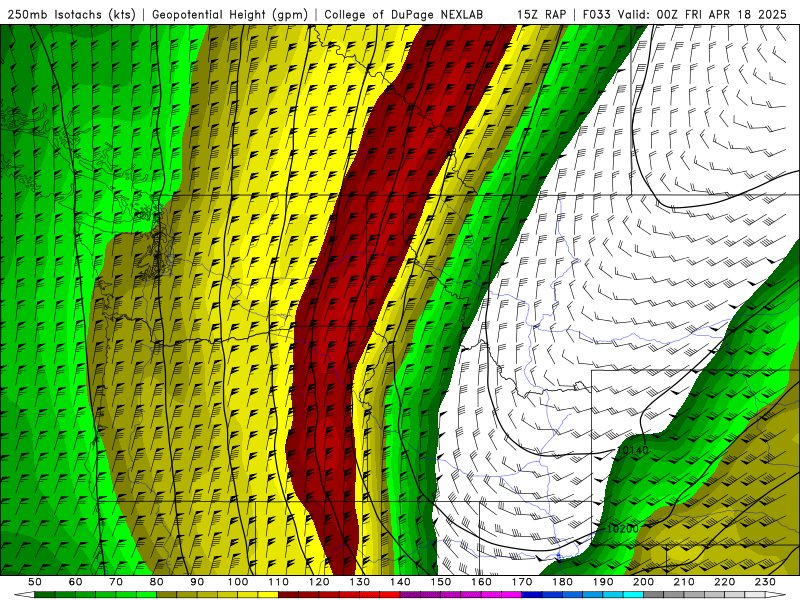Click the 130 label on the color scale
This screenshot has height=600, width=800.
360,582
